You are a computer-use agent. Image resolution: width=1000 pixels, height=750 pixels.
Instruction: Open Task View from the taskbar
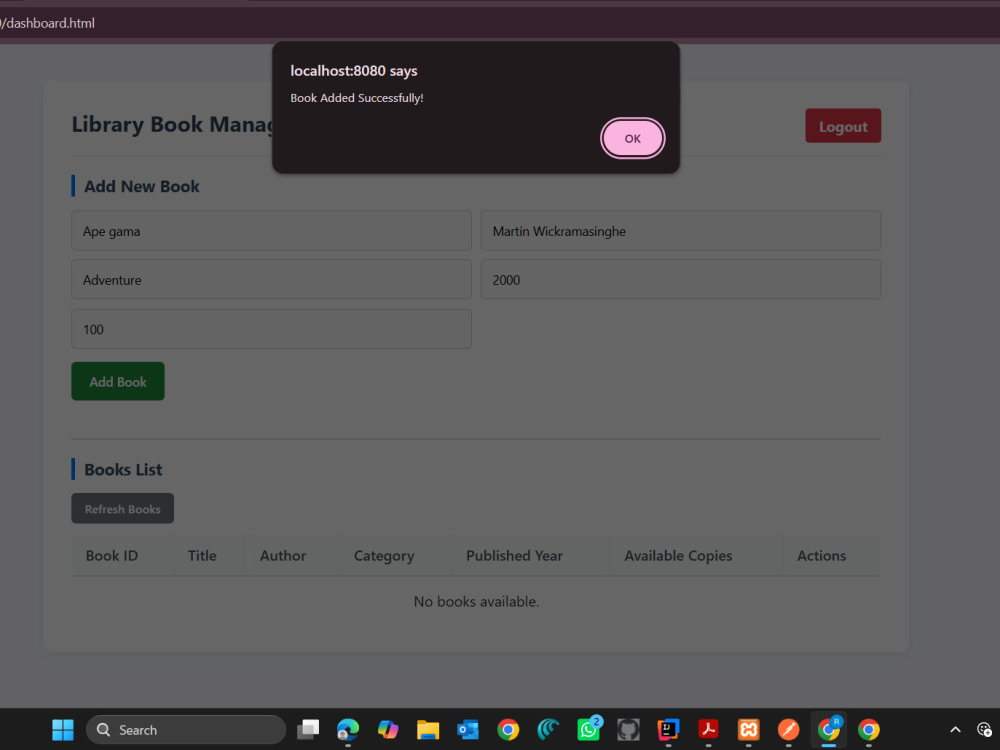(308, 730)
